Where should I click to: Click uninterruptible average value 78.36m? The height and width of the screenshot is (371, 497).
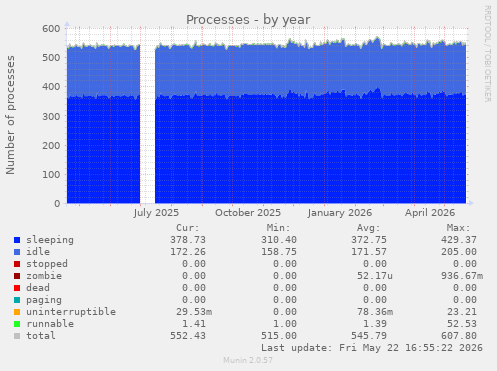pyautogui.click(x=375, y=312)
